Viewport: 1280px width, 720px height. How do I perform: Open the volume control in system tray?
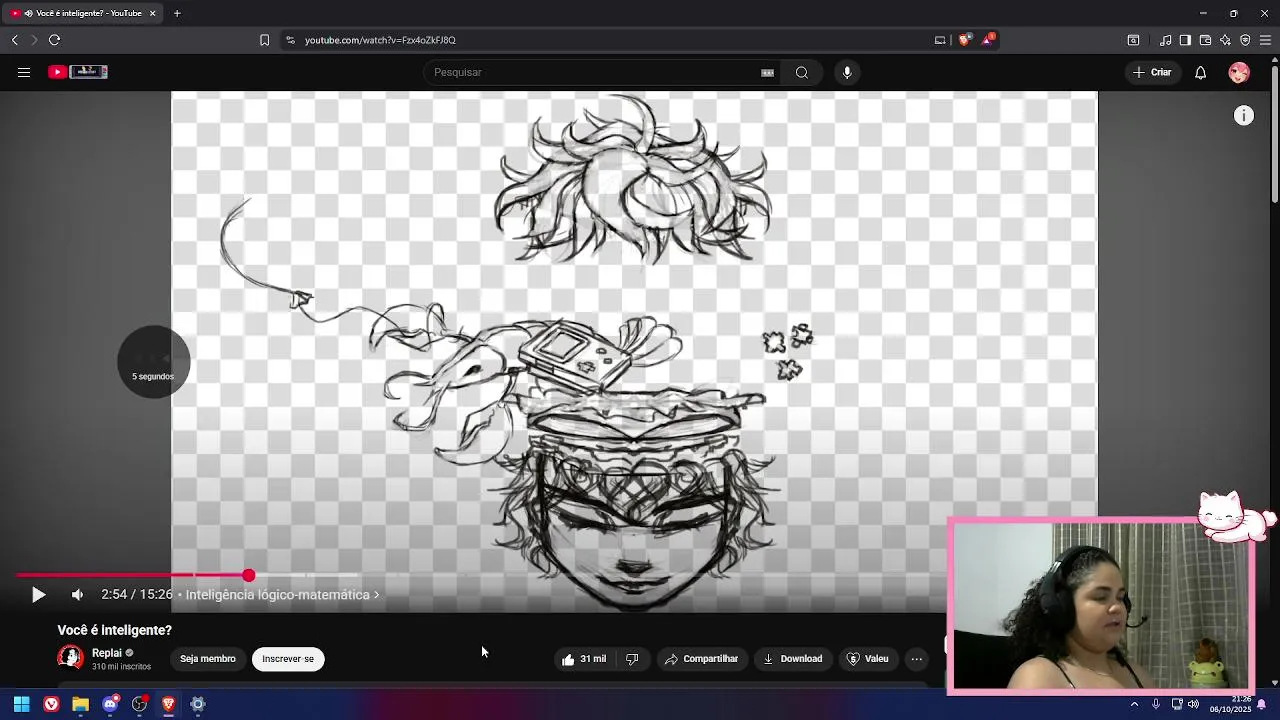(x=1193, y=704)
